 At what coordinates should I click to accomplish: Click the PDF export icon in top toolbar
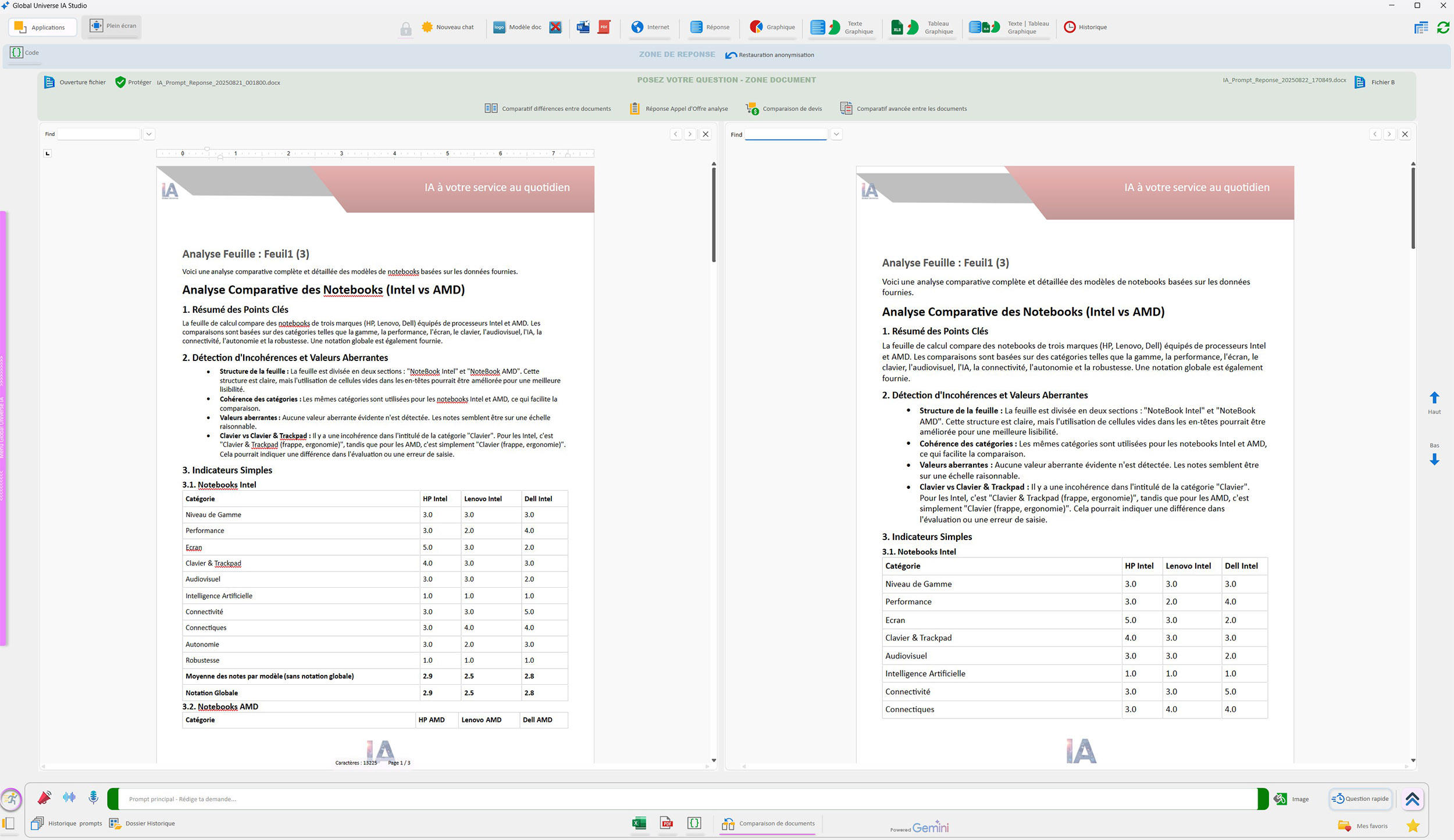604,27
